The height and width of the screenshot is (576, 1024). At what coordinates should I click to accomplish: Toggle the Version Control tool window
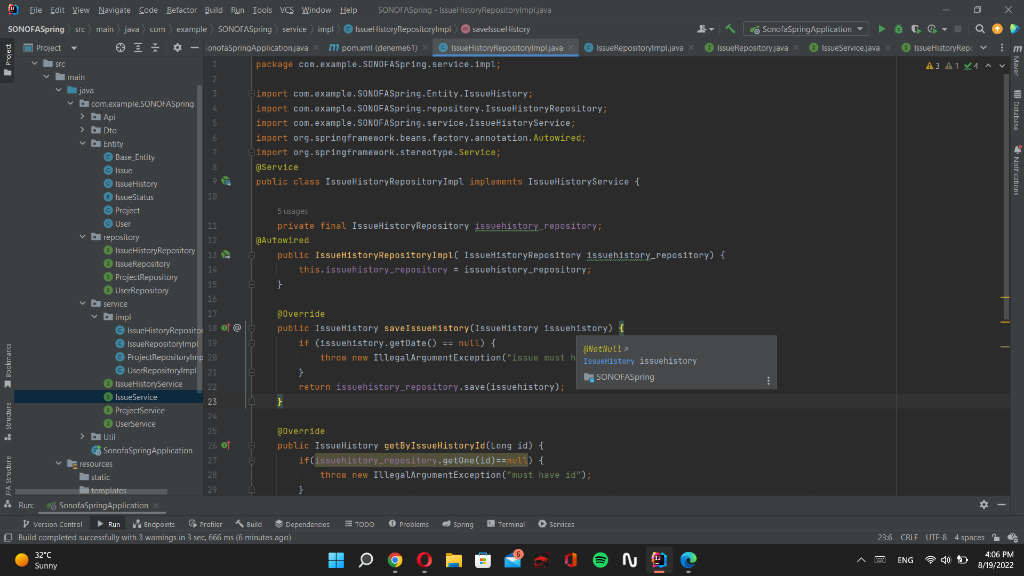[x=52, y=524]
